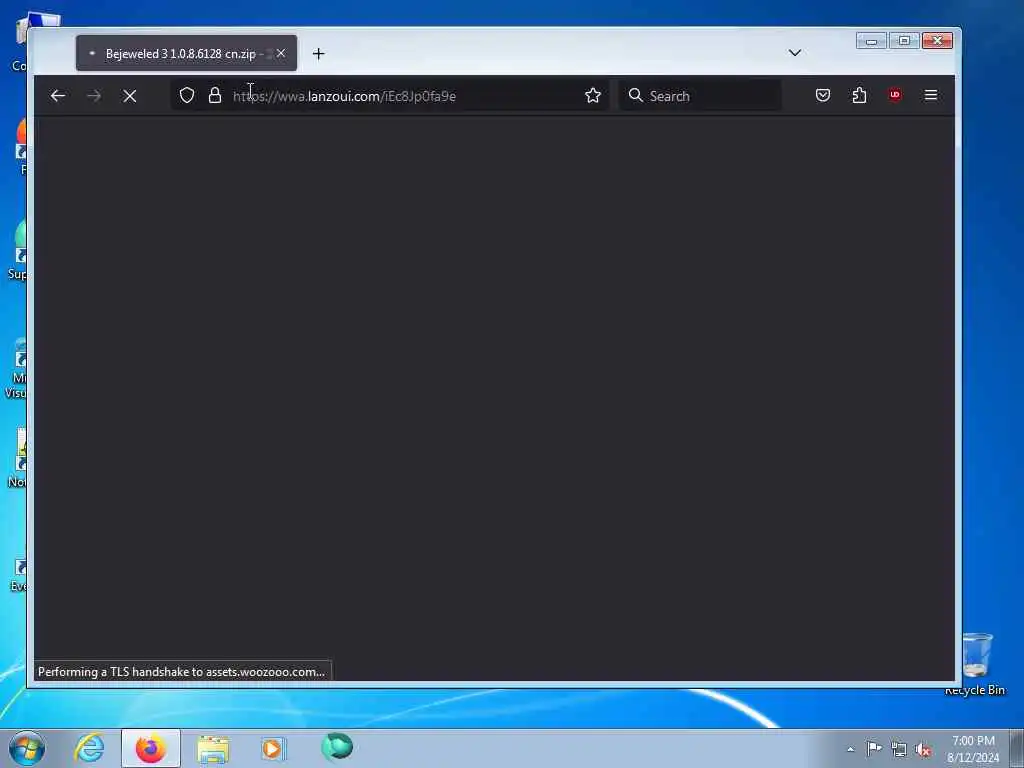Screen dimensions: 1024x768
Task: Open the Extensions puzzle-piece icon
Action: coord(859,95)
